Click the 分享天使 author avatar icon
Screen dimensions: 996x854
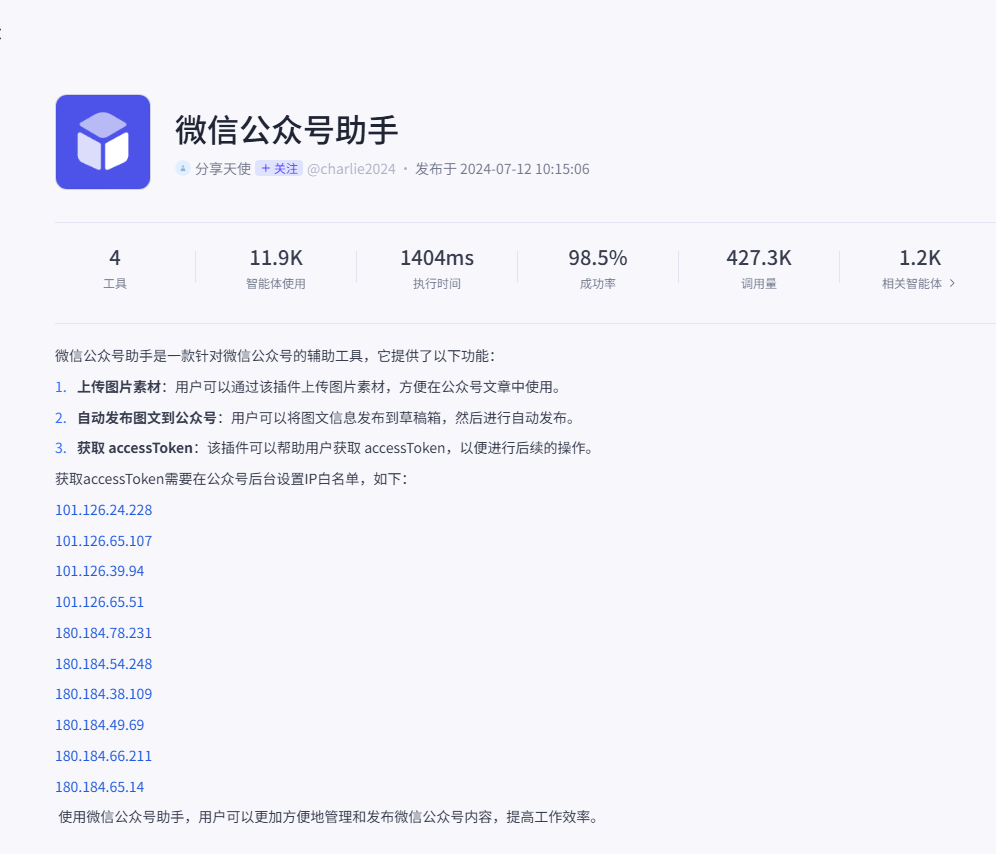[183, 168]
